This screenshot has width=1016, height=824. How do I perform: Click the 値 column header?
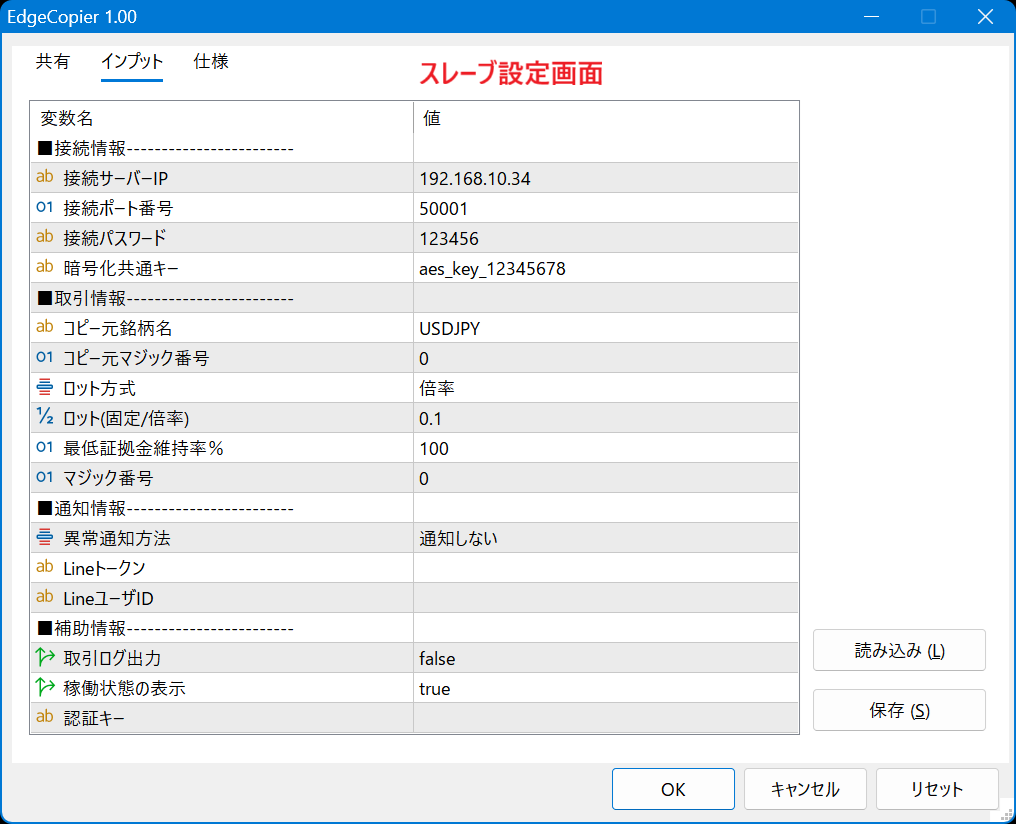click(606, 118)
